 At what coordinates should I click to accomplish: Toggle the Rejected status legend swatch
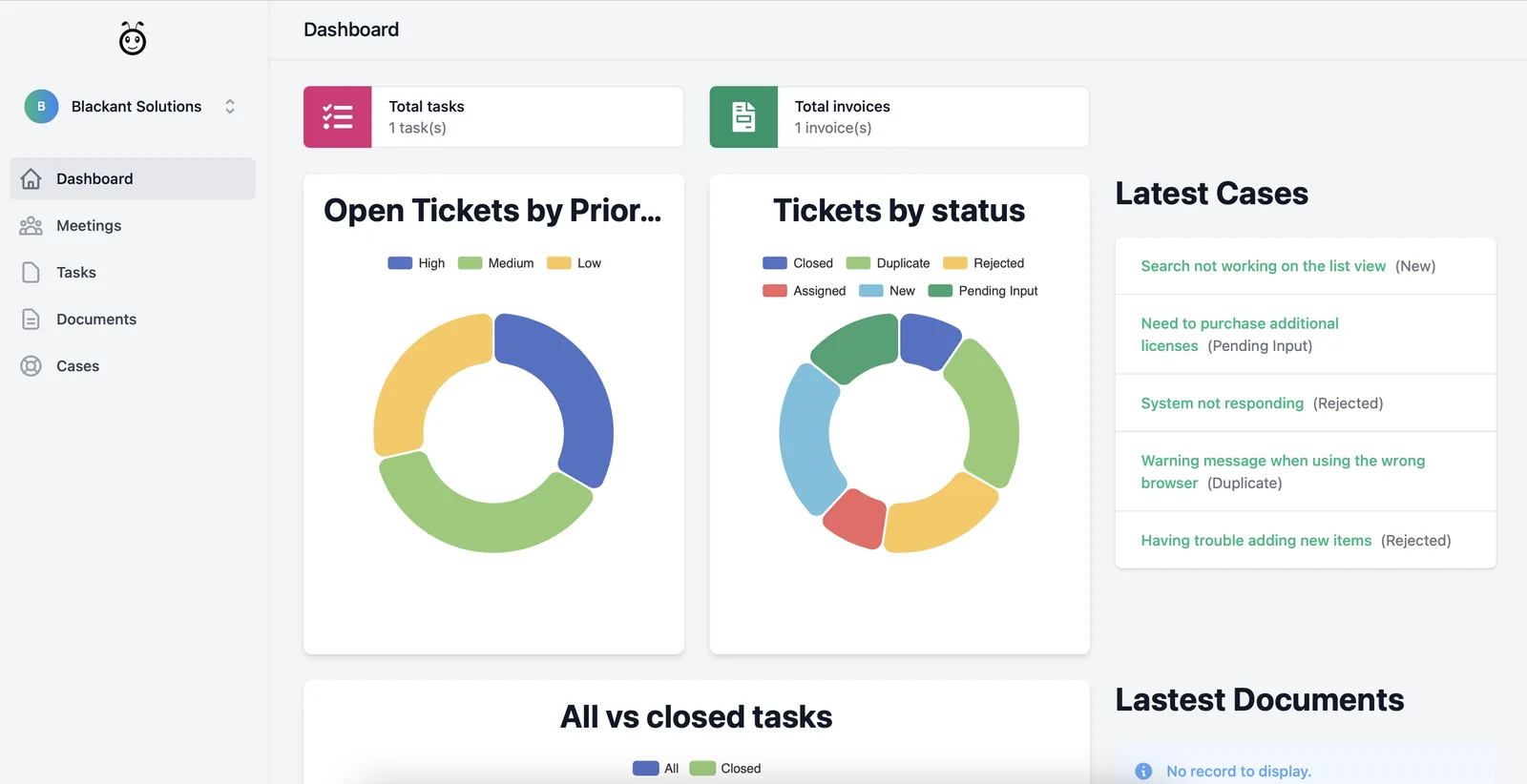(955, 263)
